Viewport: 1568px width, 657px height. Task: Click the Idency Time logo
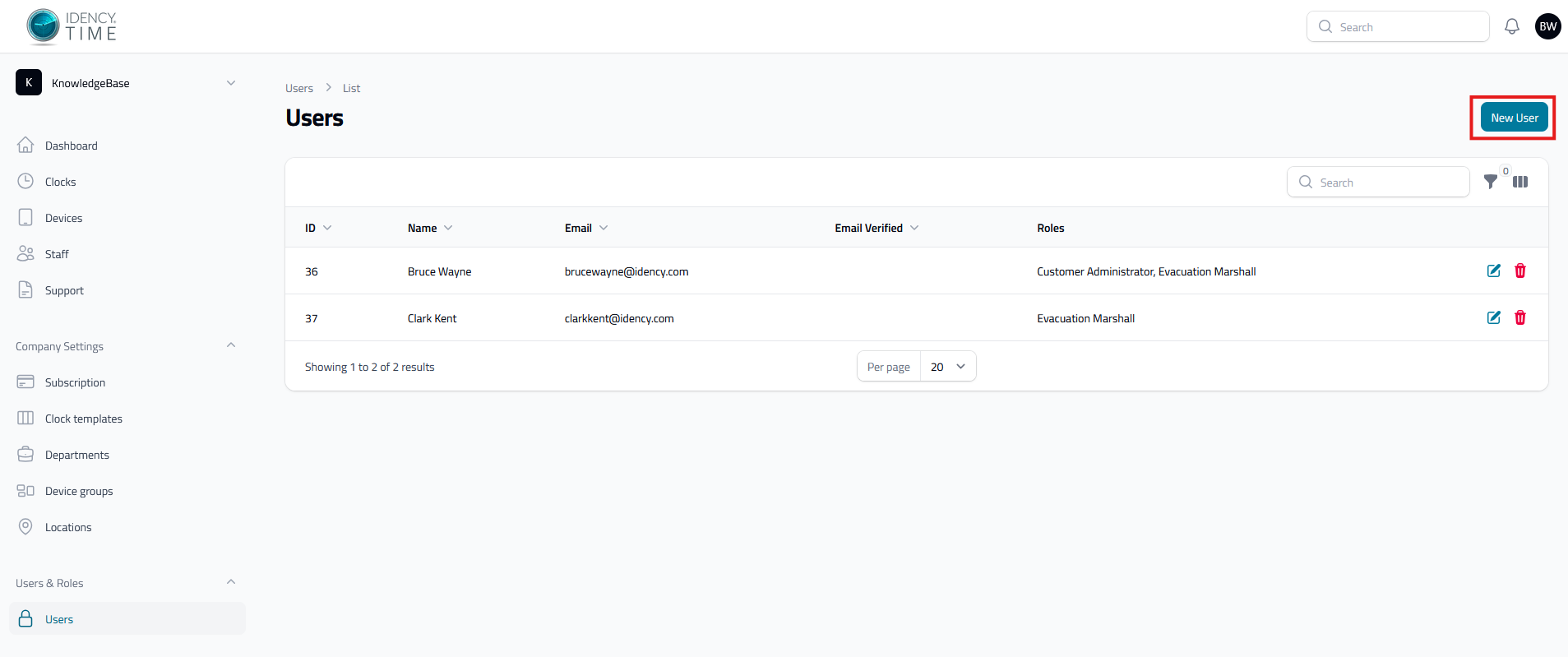tap(72, 26)
